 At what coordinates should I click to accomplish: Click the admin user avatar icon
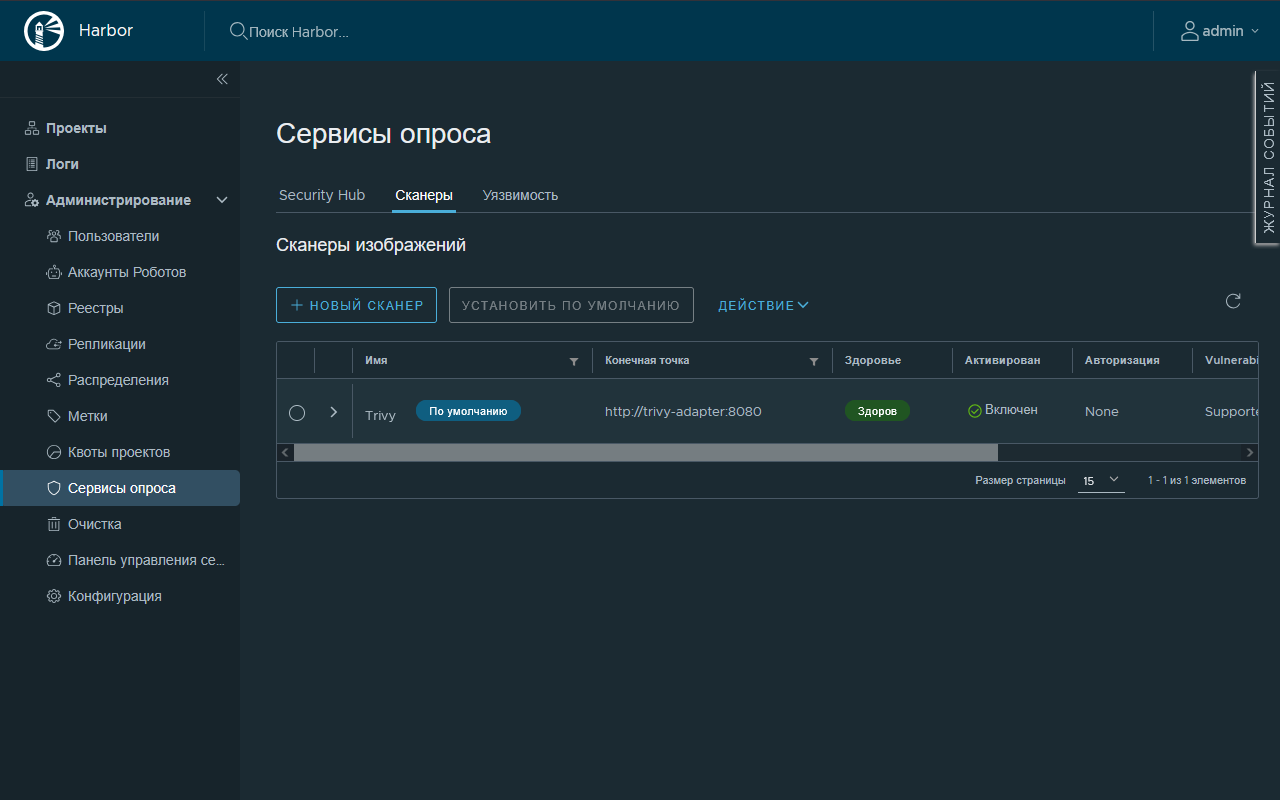tap(1189, 31)
